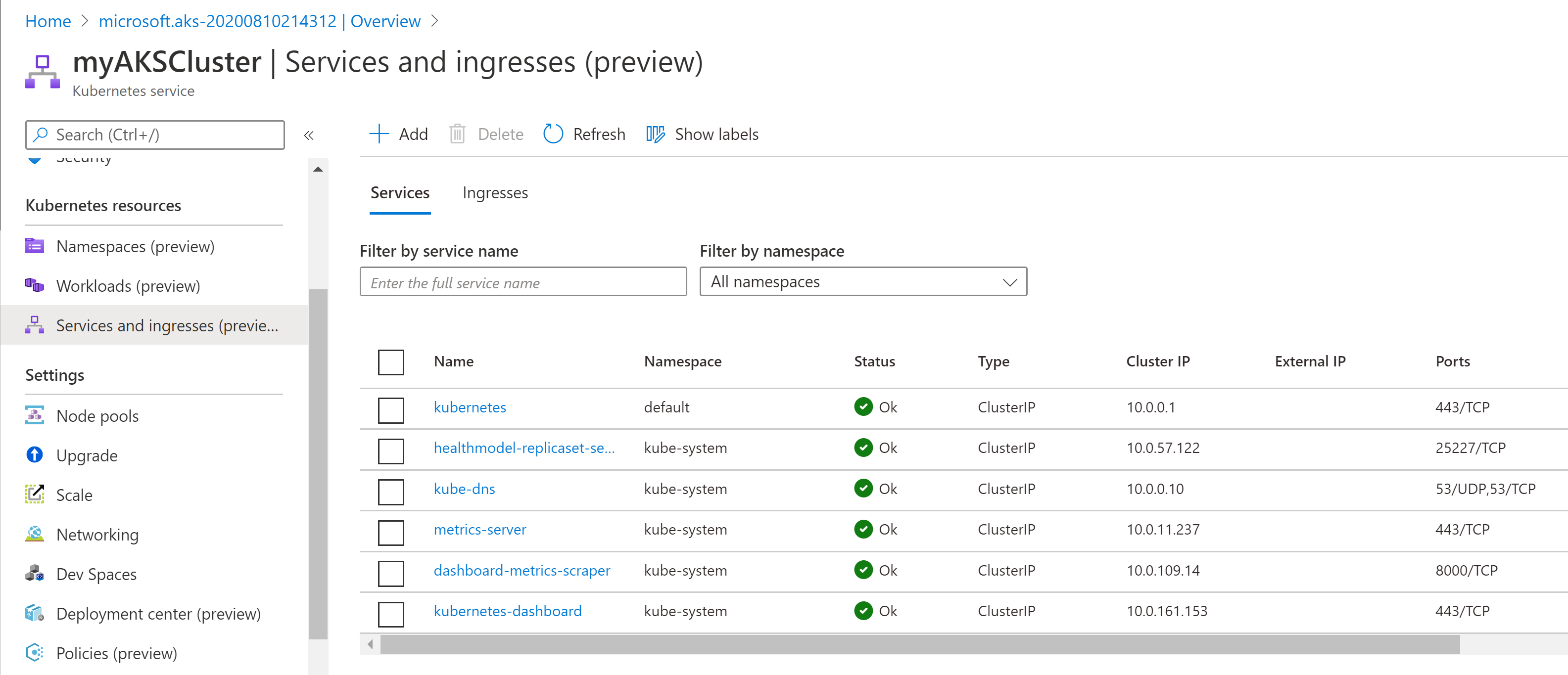Click the Show labels icon
The width and height of the screenshot is (1568, 675).
(655, 134)
